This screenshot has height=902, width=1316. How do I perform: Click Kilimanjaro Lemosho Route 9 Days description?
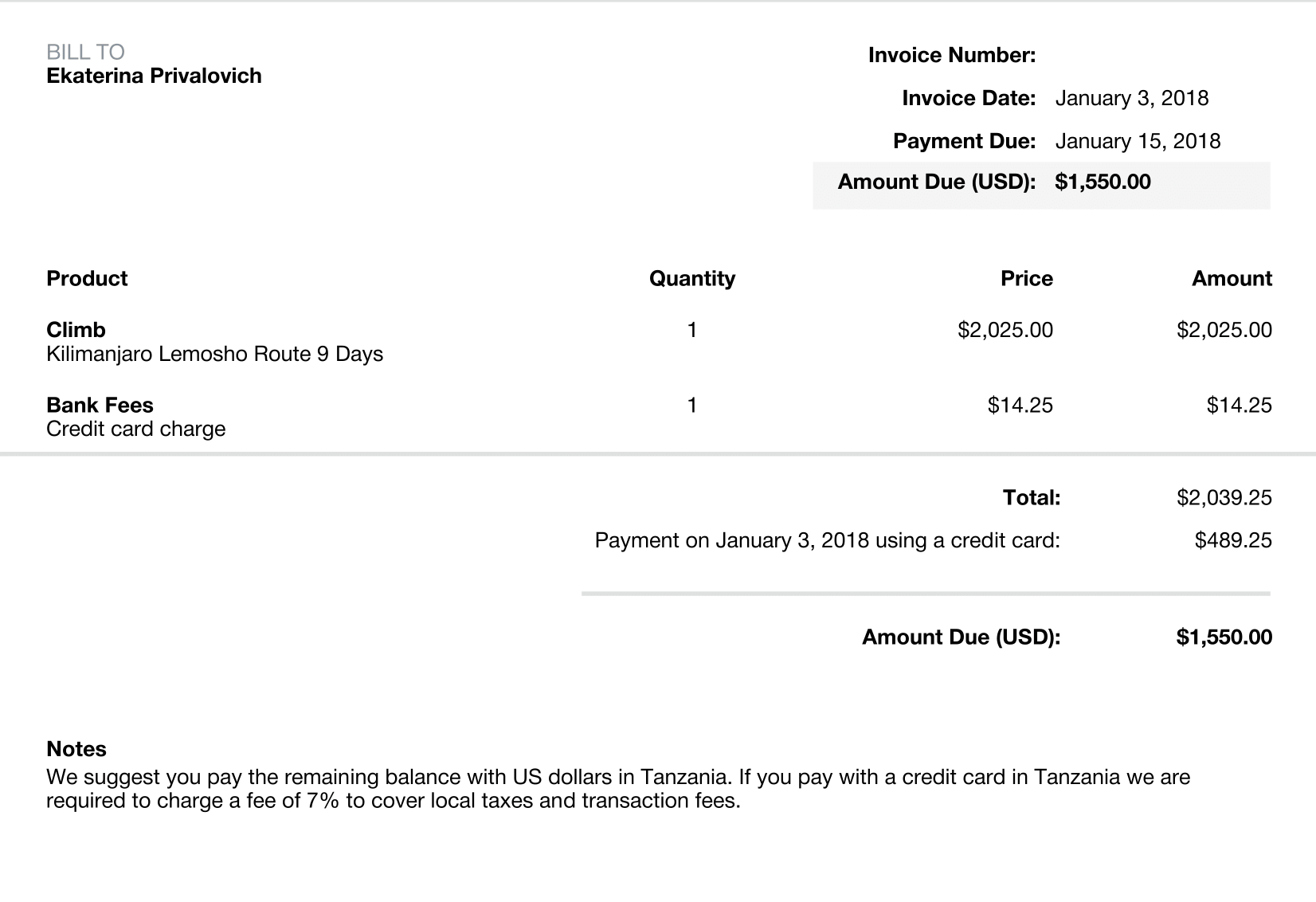tap(214, 354)
